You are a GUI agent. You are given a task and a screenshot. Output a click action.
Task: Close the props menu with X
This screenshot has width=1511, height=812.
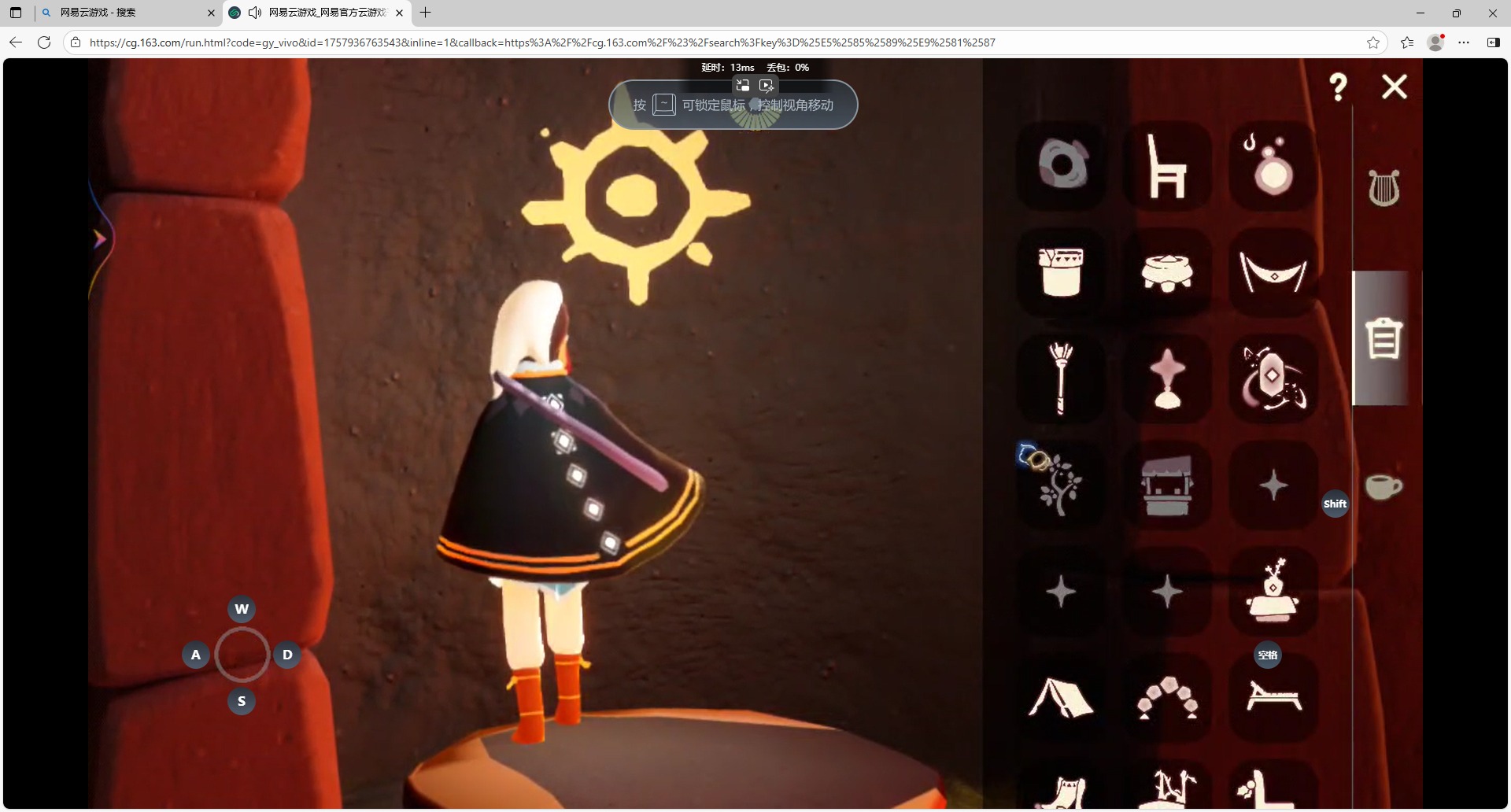pyautogui.click(x=1395, y=87)
